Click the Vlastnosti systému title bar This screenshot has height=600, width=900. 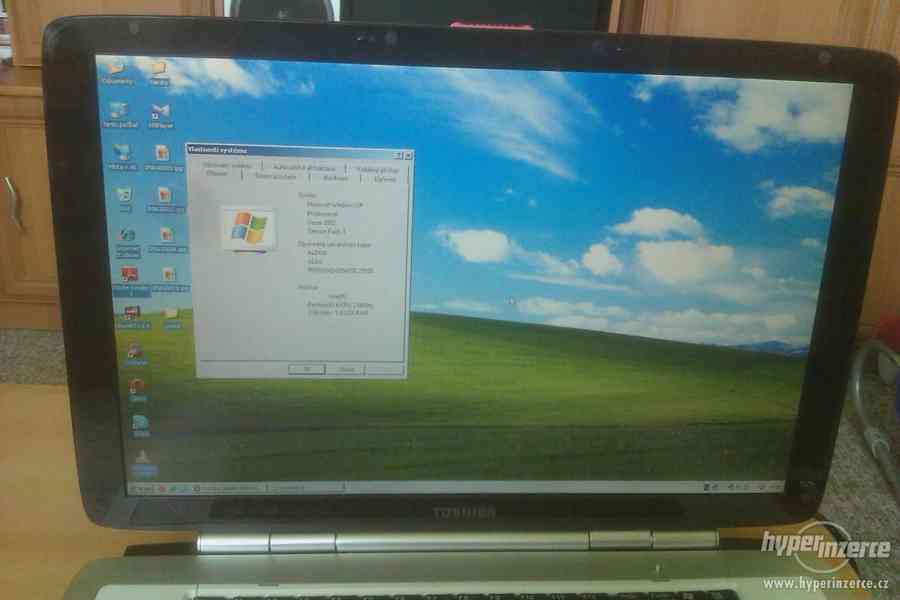click(298, 152)
